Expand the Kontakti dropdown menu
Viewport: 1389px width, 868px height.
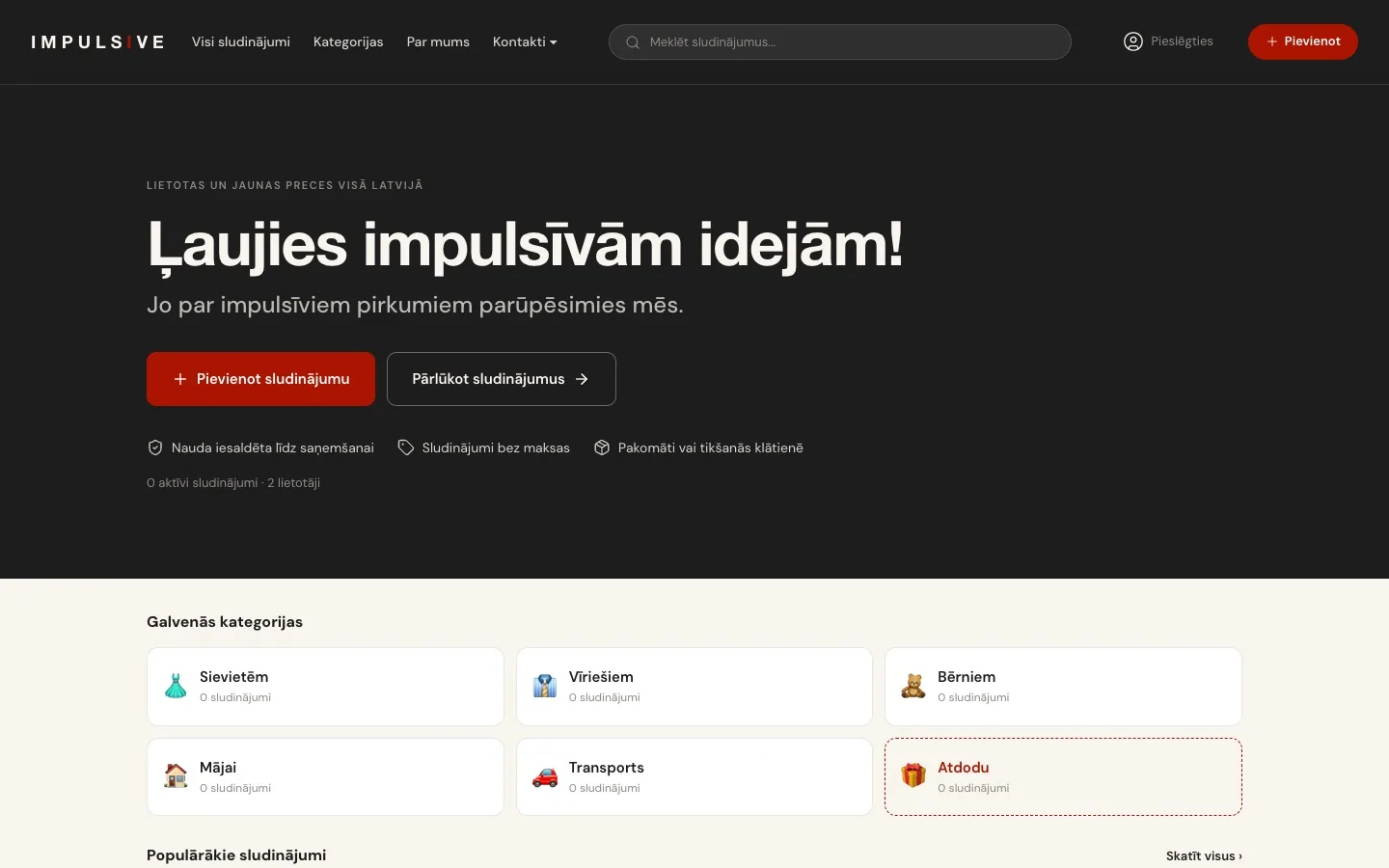pos(525,41)
